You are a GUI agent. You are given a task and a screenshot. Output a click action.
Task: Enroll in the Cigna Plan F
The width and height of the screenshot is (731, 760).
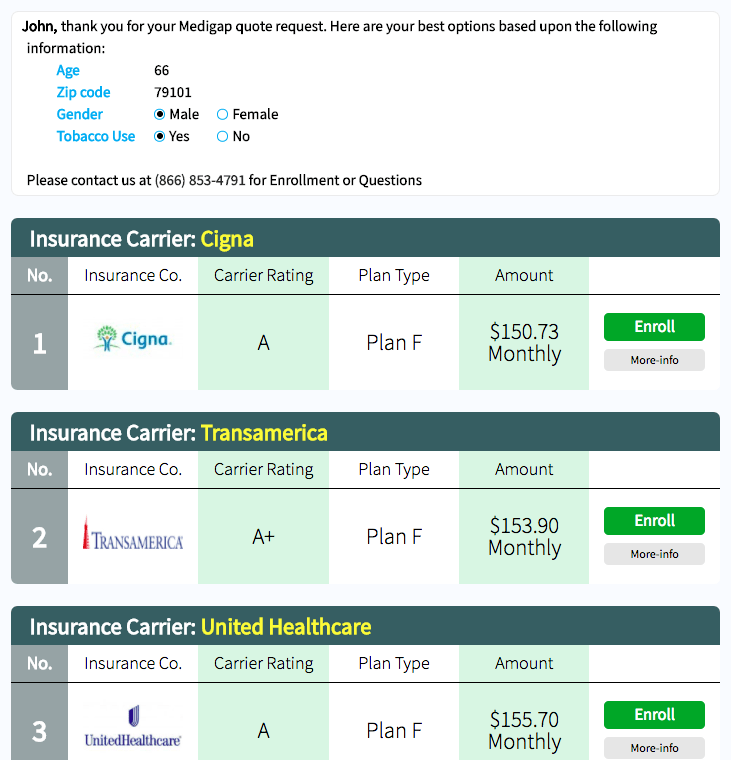coord(654,327)
